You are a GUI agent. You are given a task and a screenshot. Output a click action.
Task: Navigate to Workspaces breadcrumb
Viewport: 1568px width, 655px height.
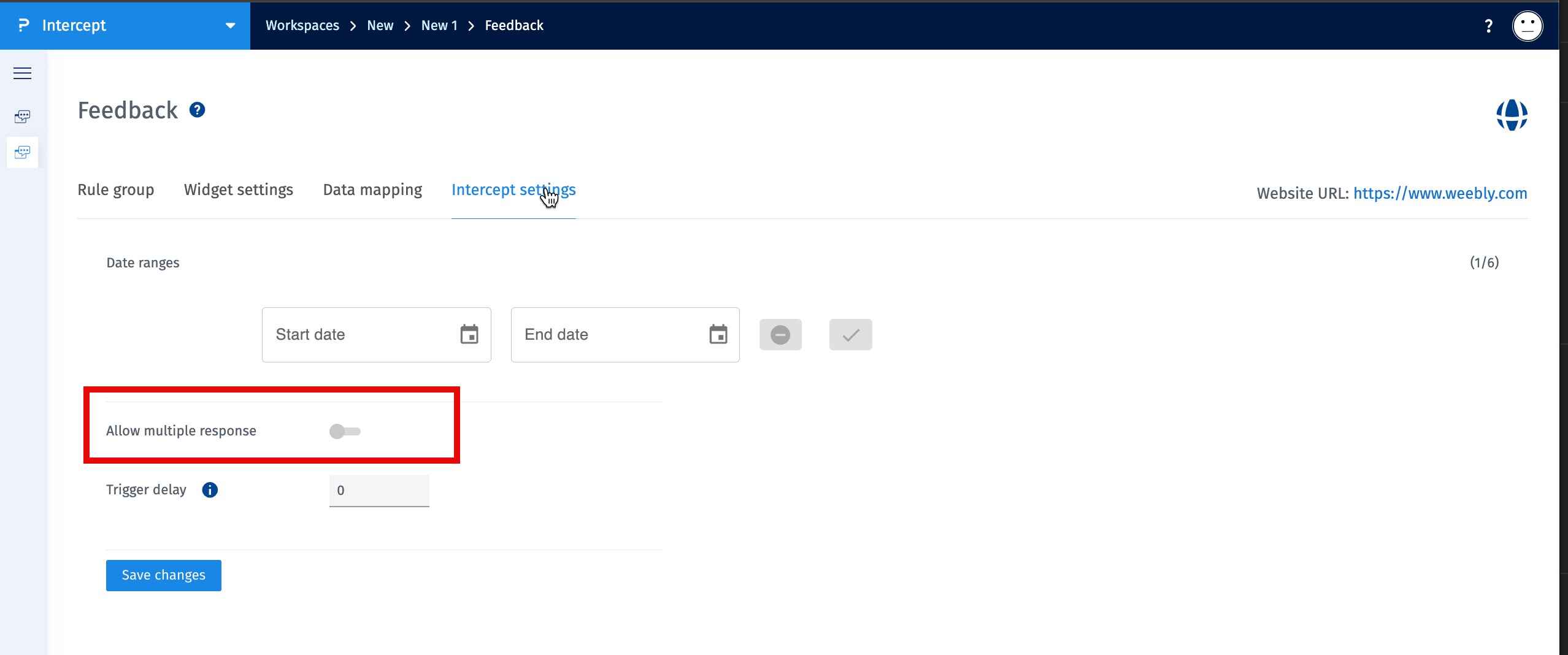tap(302, 26)
